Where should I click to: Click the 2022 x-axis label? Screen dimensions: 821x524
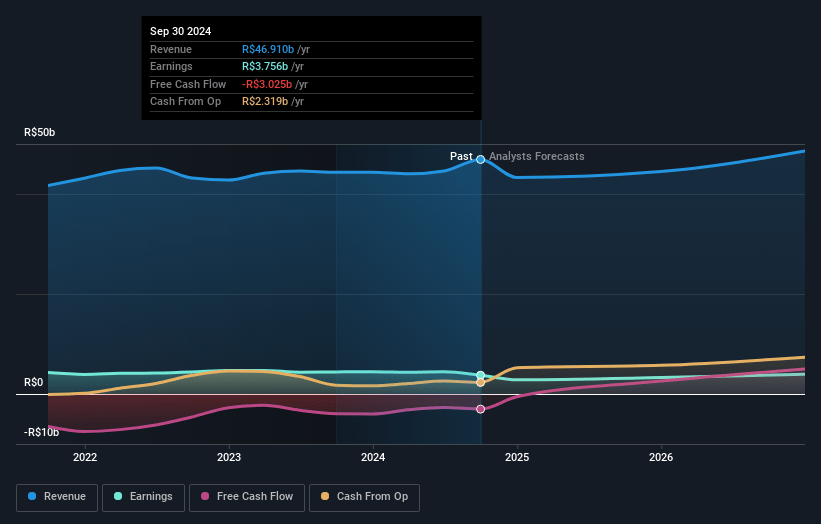click(85, 457)
